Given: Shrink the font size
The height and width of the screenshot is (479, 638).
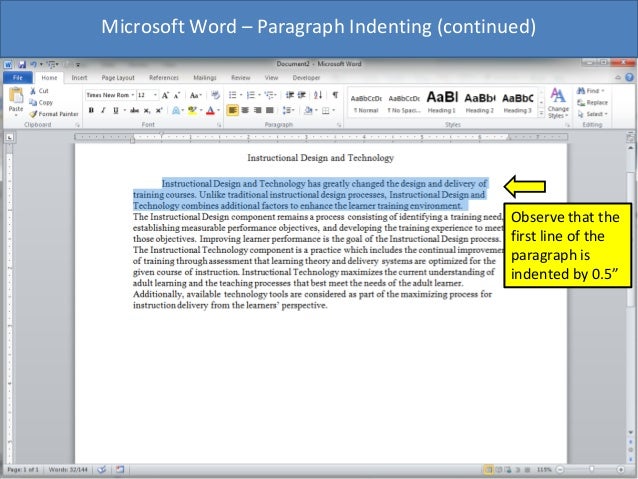Looking at the screenshot, I should [x=177, y=95].
